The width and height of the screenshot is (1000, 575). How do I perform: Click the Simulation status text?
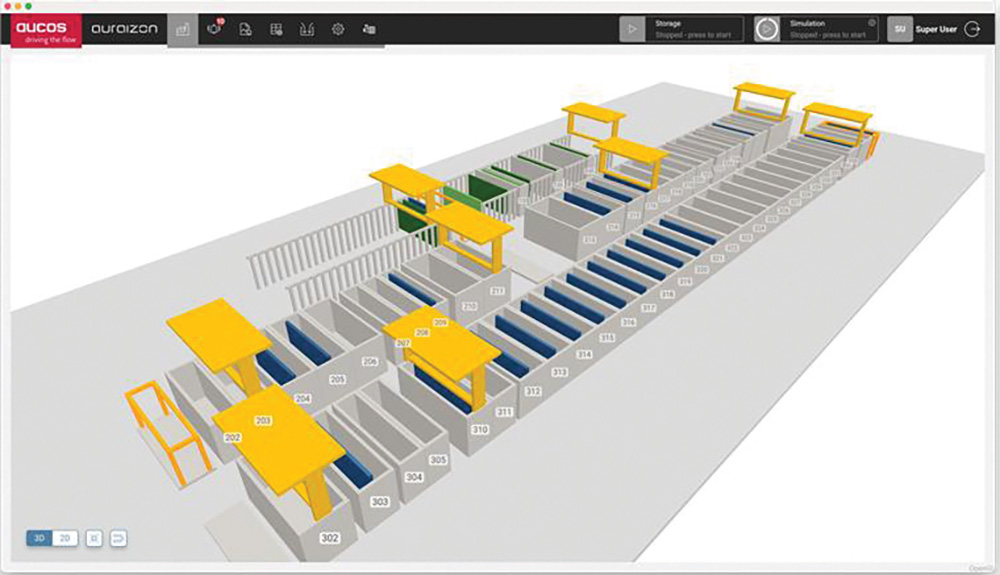[828, 35]
